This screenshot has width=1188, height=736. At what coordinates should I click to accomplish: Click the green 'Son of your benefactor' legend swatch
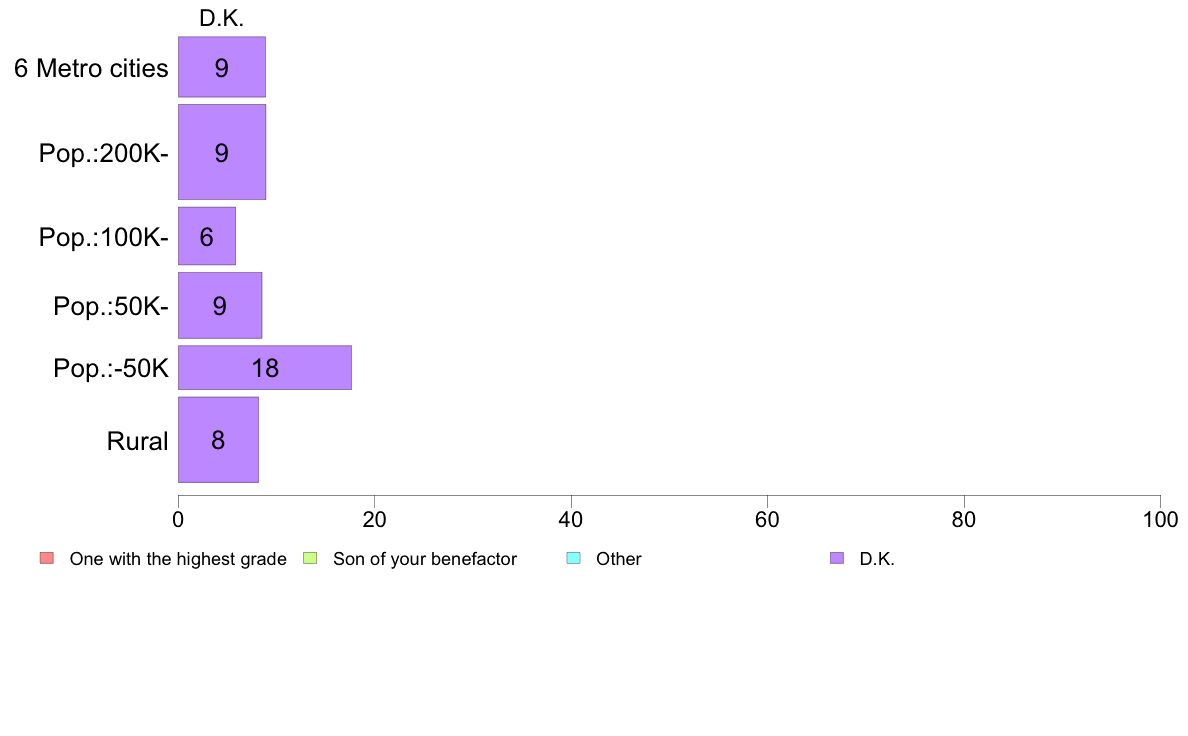(310, 559)
